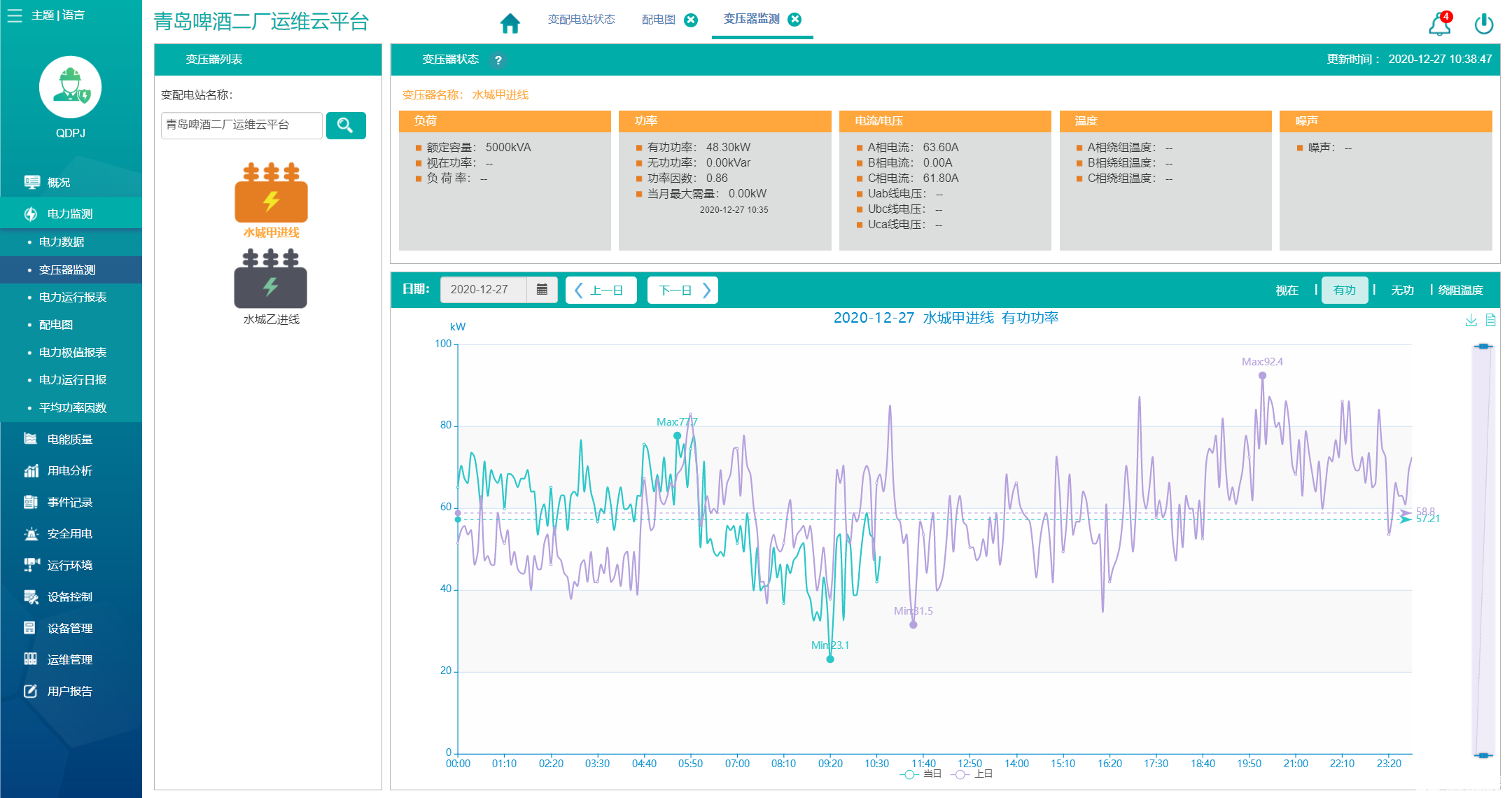Open the calendar date picker icon
1512x798 pixels.
pyautogui.click(x=542, y=290)
